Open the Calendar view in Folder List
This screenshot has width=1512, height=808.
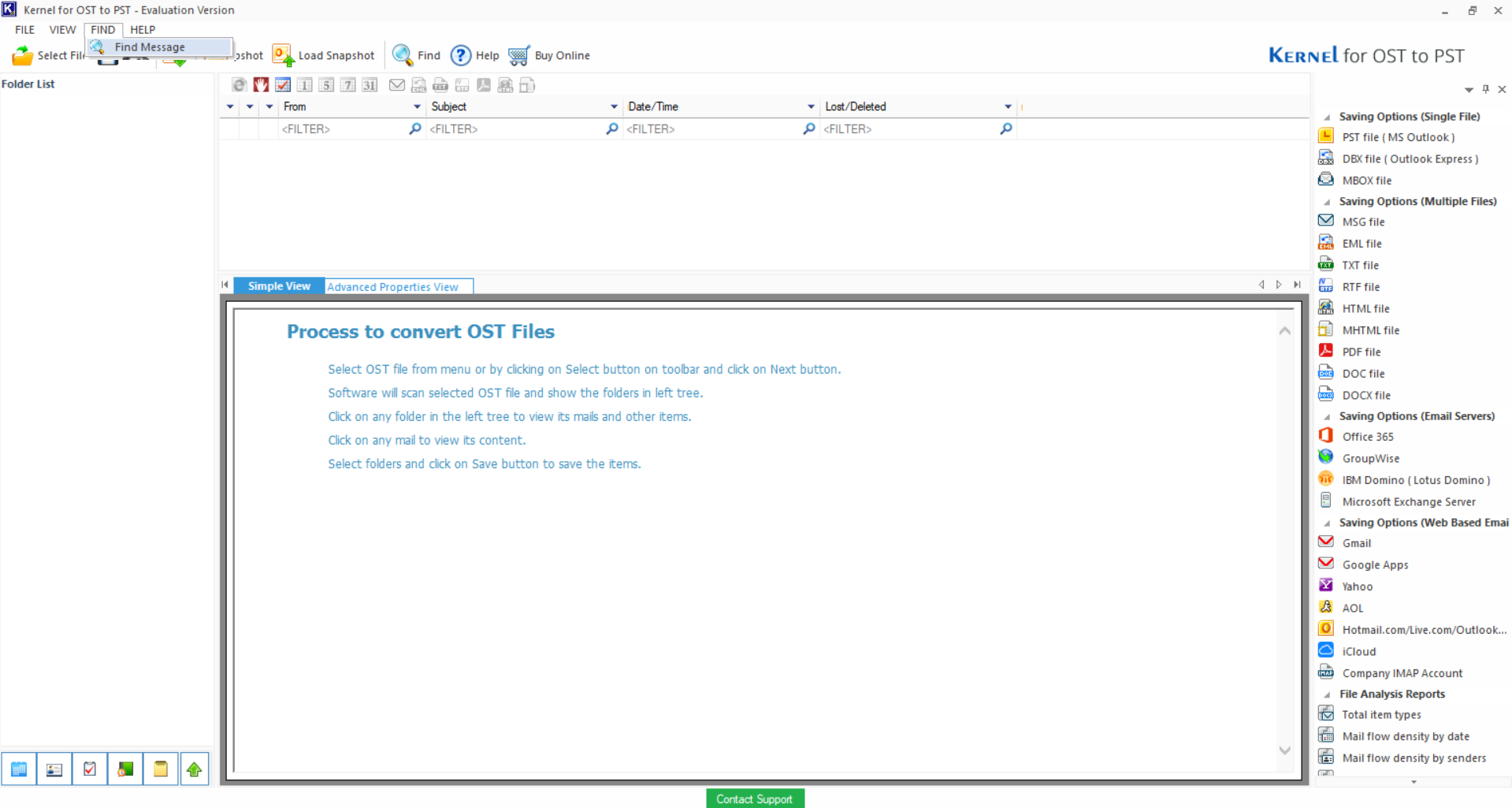point(19,769)
